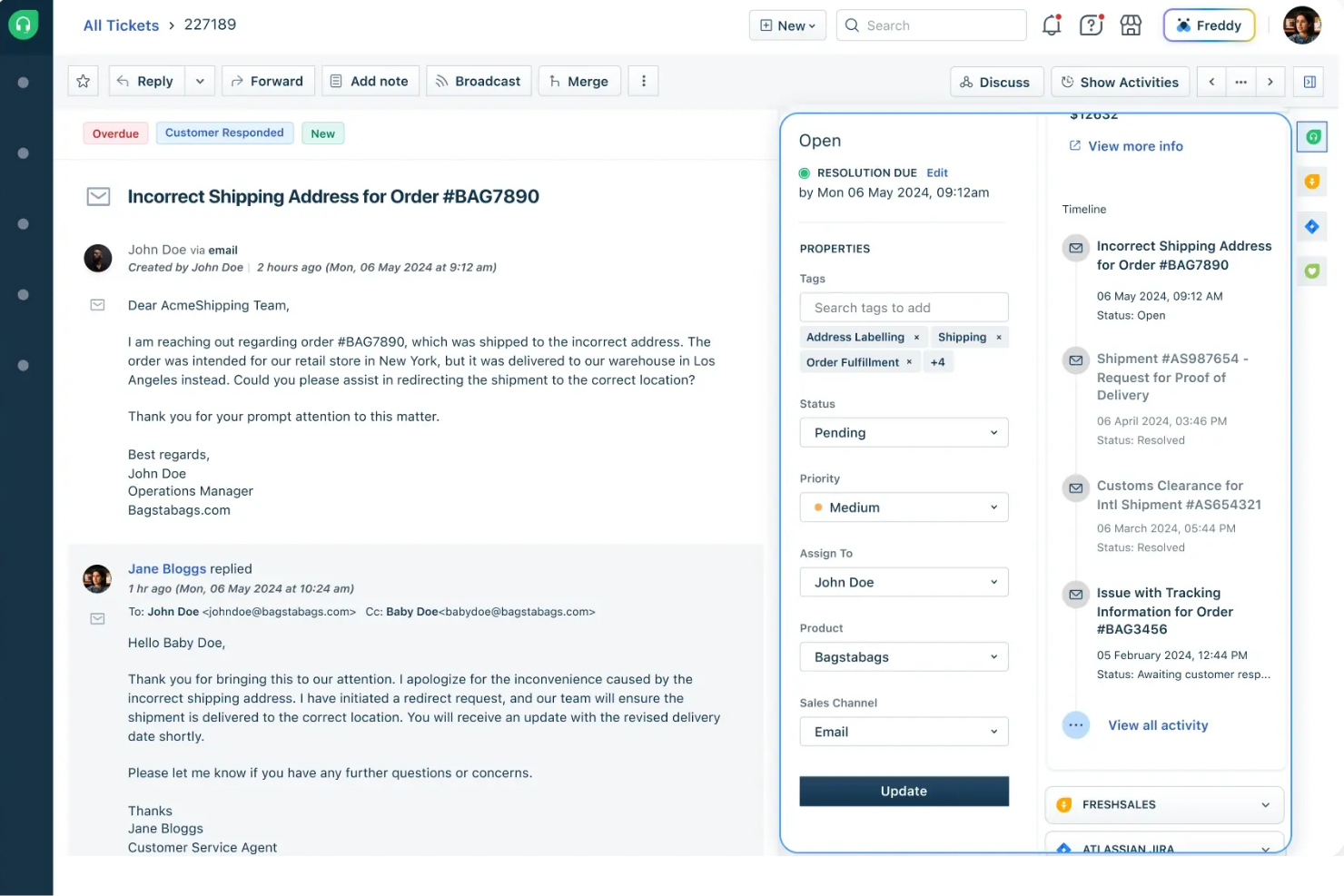Open the Reply split-button dropdown arrow

tap(200, 81)
